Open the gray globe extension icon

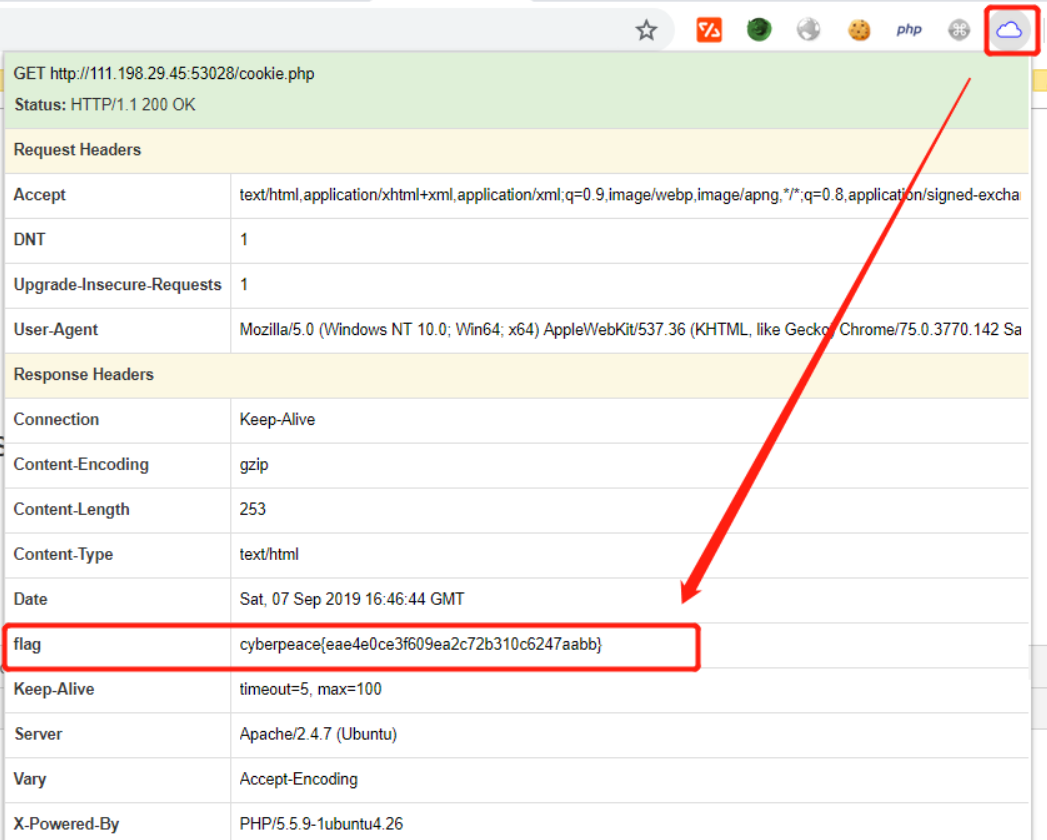pyautogui.click(x=809, y=29)
